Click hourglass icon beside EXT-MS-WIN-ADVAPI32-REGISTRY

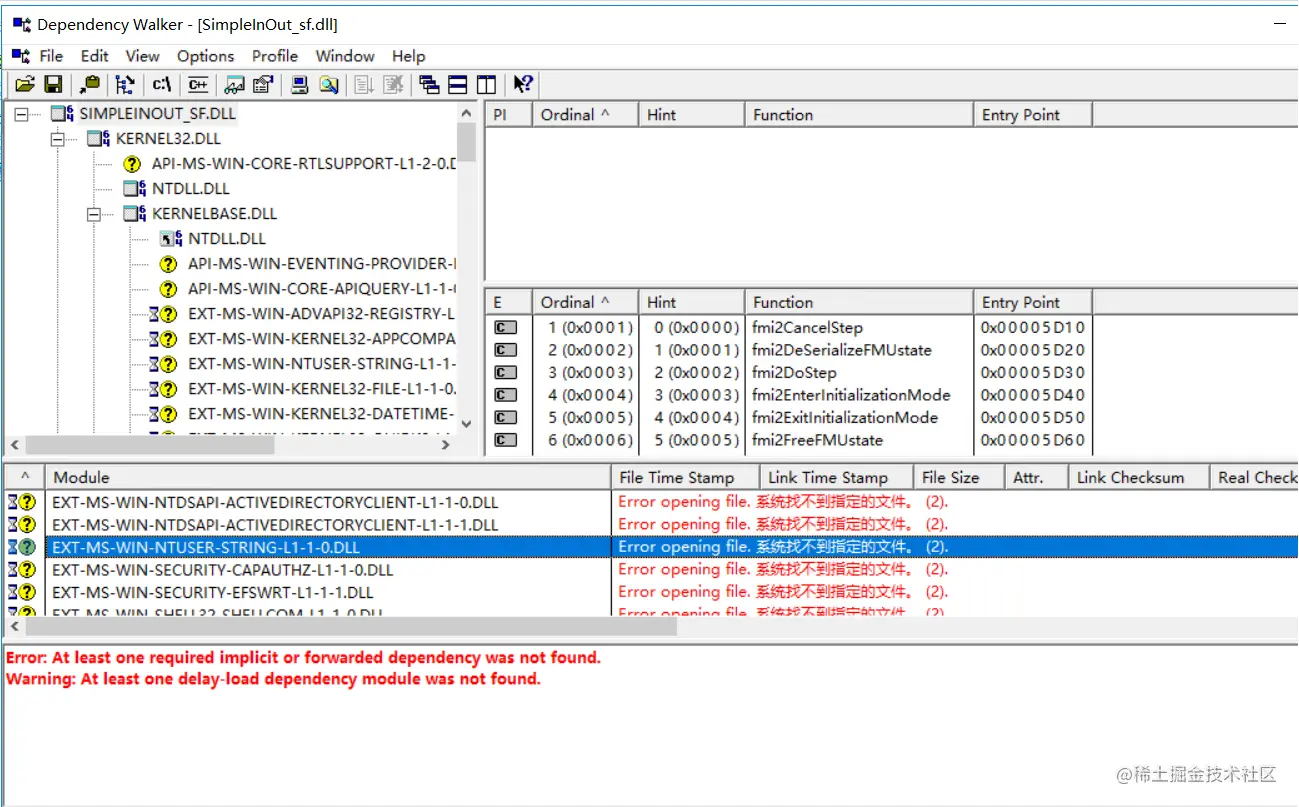(155, 314)
